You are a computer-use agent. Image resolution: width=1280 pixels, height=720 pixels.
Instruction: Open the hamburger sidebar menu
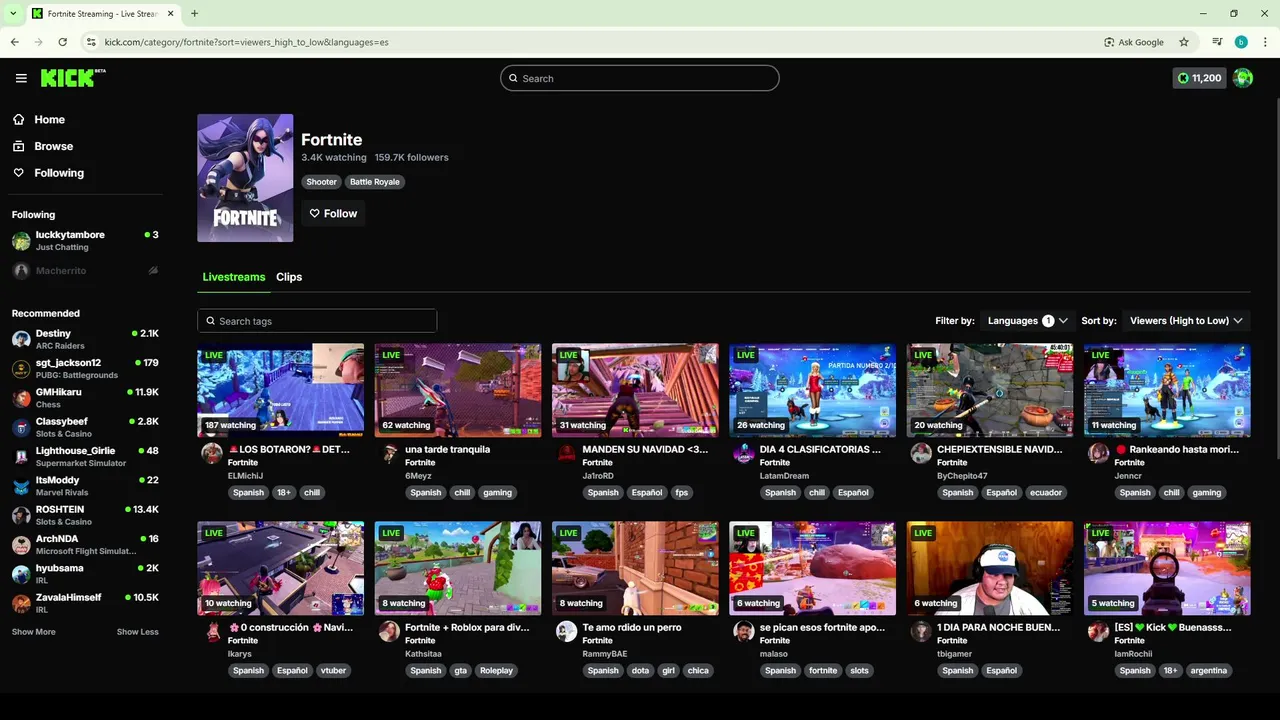pos(21,78)
